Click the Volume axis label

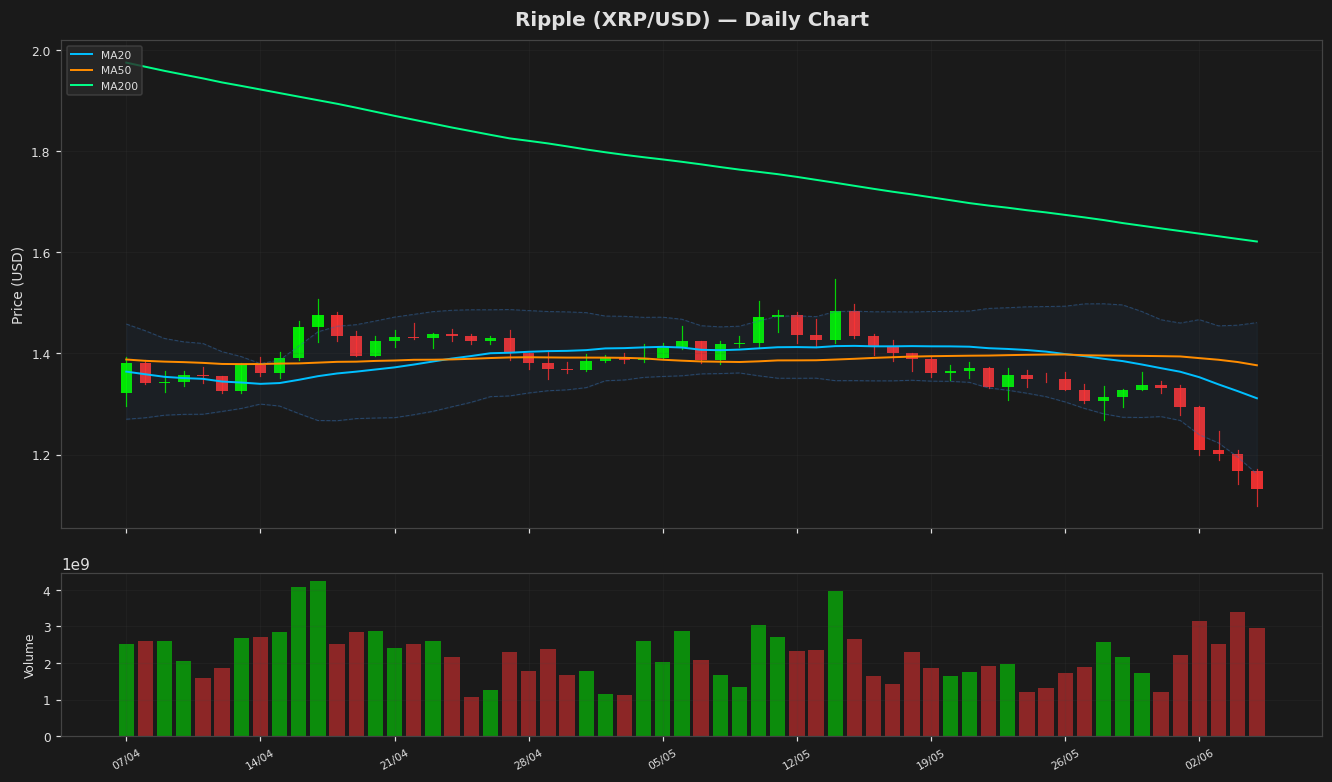(30, 656)
